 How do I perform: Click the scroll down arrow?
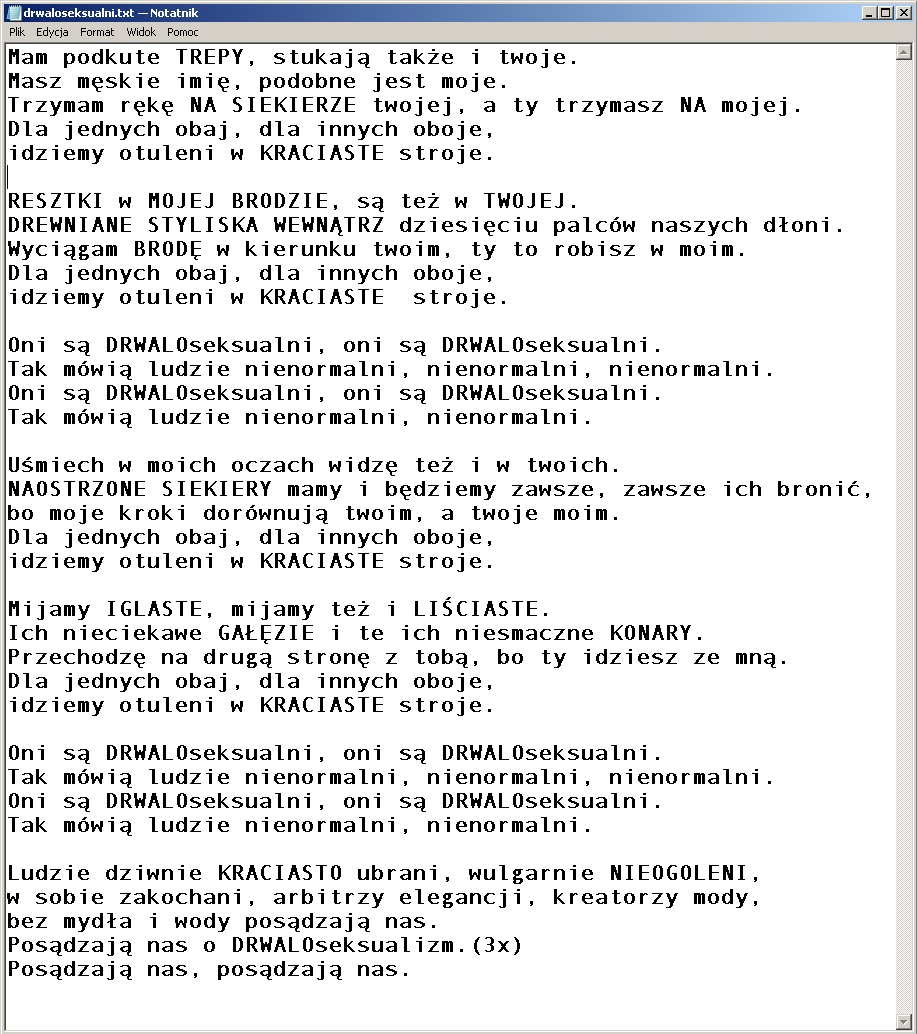pos(904,1021)
